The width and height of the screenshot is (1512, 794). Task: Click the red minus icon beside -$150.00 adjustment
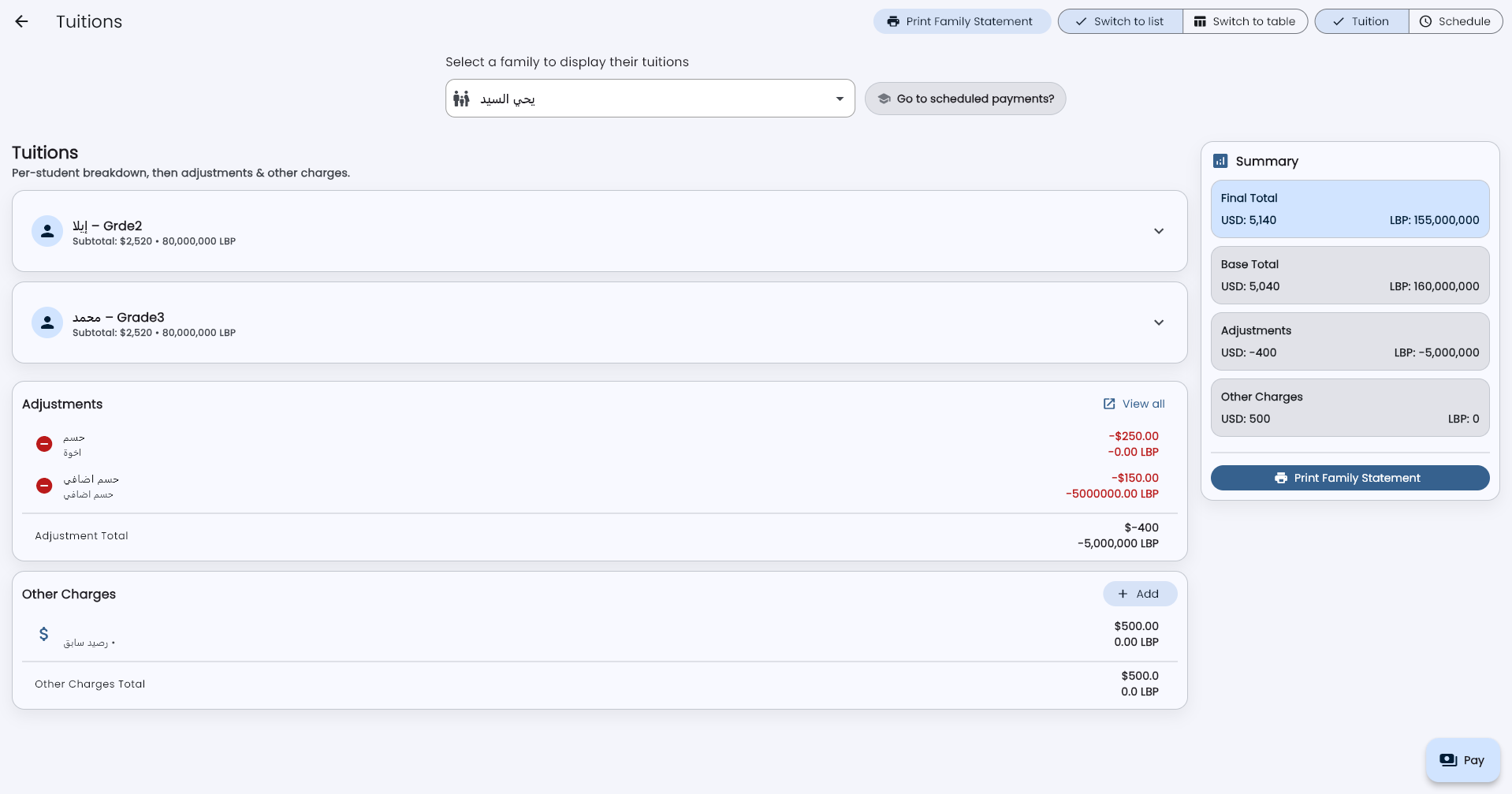44,486
